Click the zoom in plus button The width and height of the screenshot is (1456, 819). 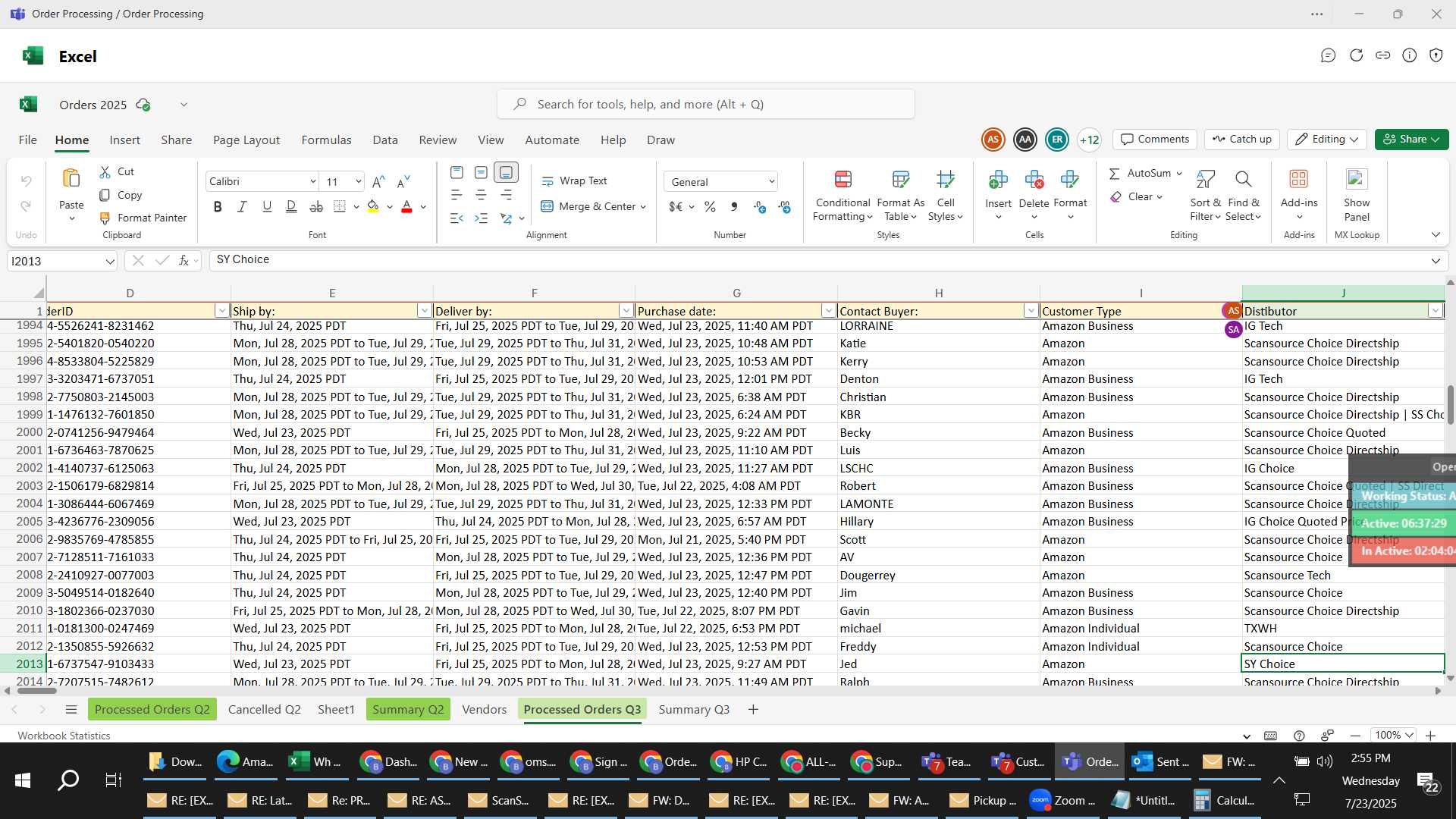click(1430, 736)
